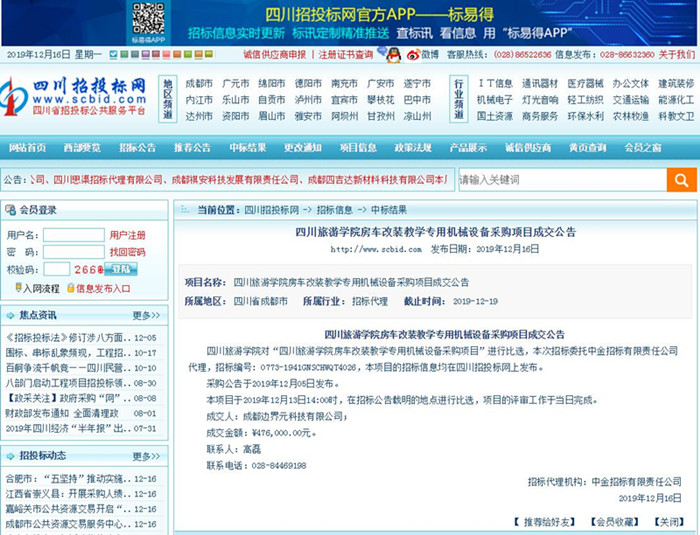
Task: Open the QQ penguin customer service icon
Action: point(393,55)
